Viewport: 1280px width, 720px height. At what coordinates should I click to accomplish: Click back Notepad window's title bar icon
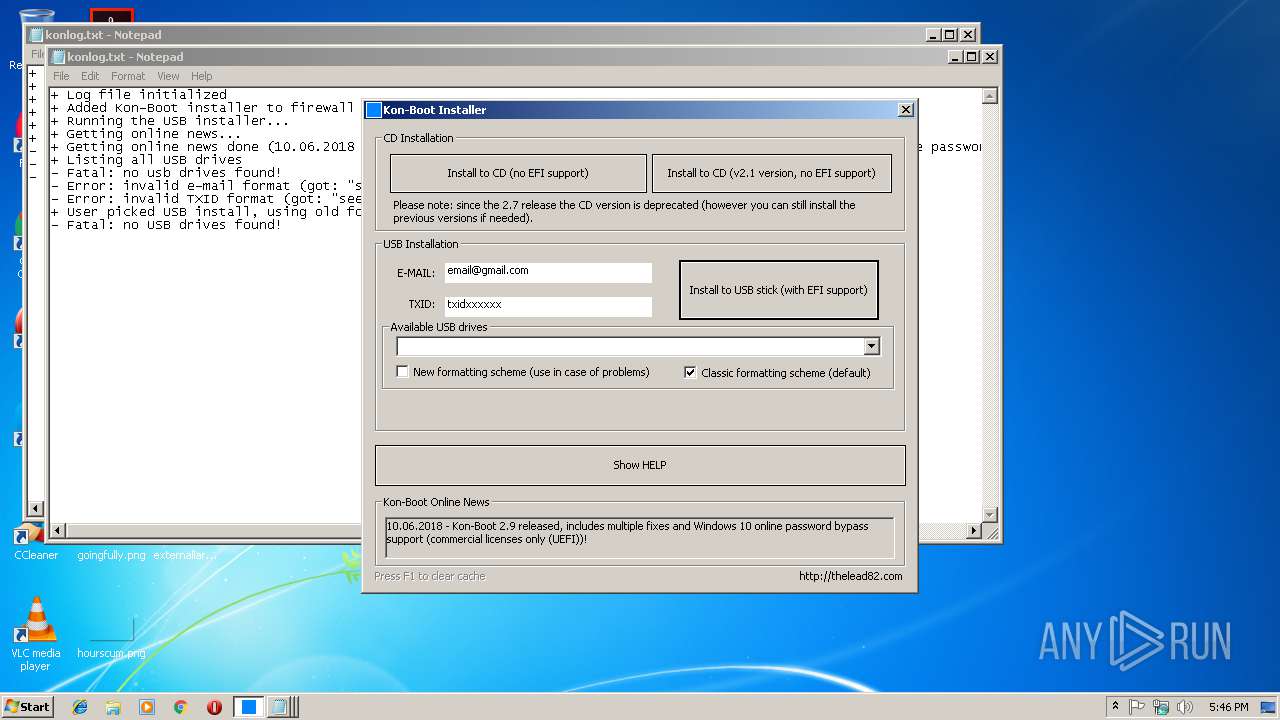pos(37,35)
